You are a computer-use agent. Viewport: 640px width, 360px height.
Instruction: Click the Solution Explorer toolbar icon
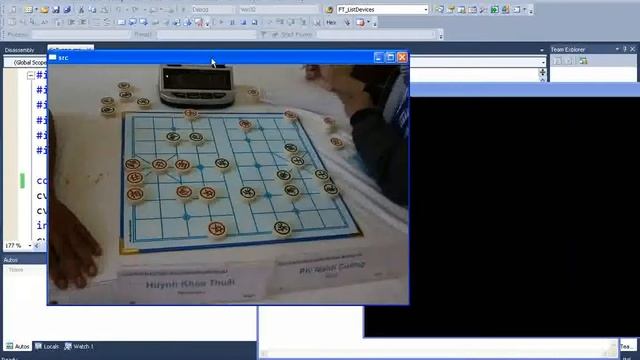440,9
